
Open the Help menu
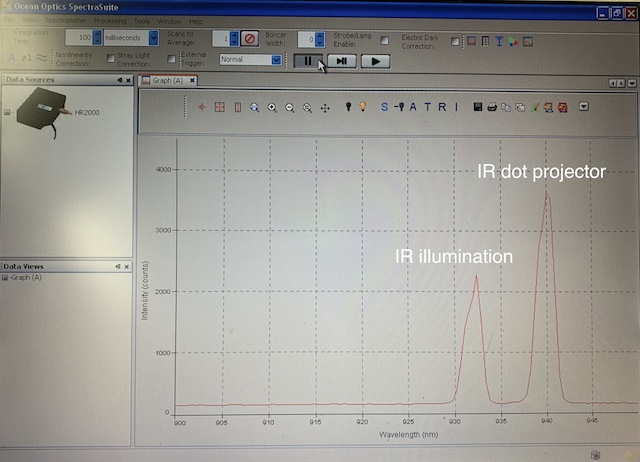[196, 21]
